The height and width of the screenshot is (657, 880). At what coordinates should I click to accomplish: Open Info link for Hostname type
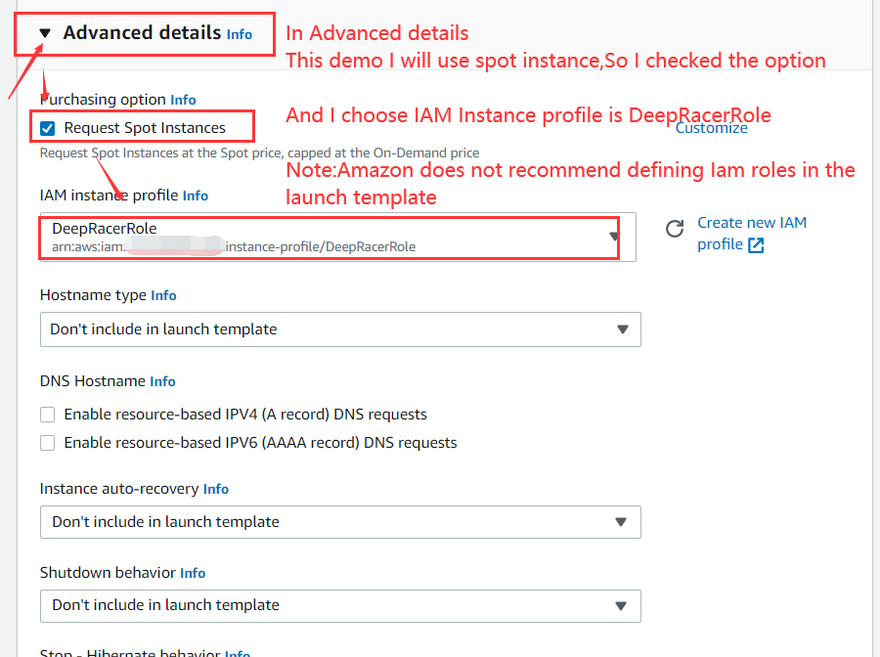[x=163, y=296]
